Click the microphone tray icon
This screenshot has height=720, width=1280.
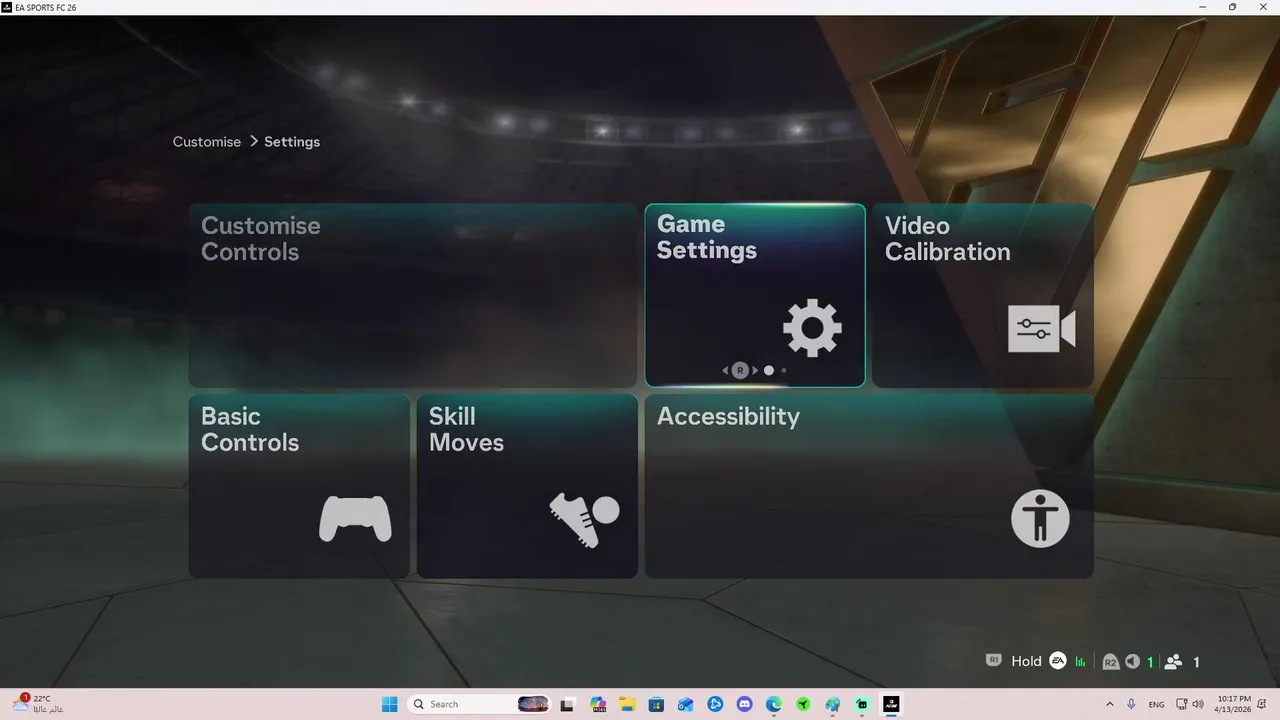1131,704
